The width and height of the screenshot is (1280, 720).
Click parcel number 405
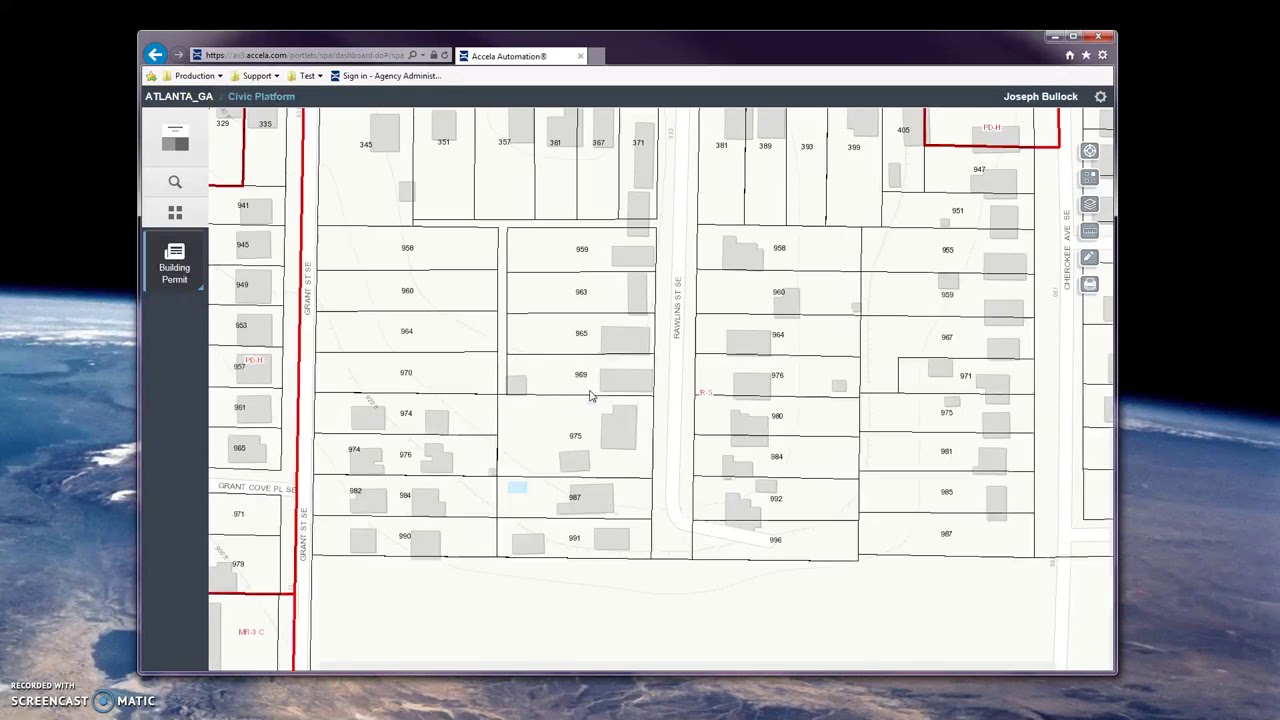tap(904, 131)
